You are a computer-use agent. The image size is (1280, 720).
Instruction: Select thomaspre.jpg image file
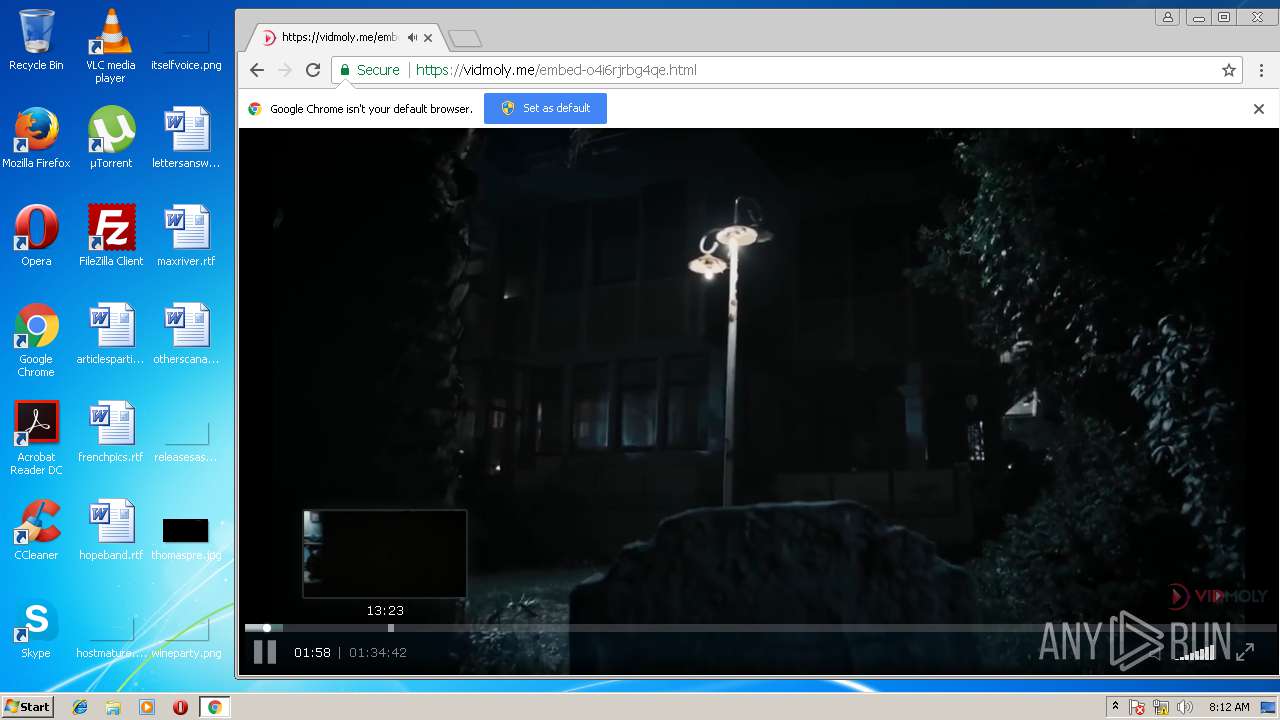pos(186,538)
